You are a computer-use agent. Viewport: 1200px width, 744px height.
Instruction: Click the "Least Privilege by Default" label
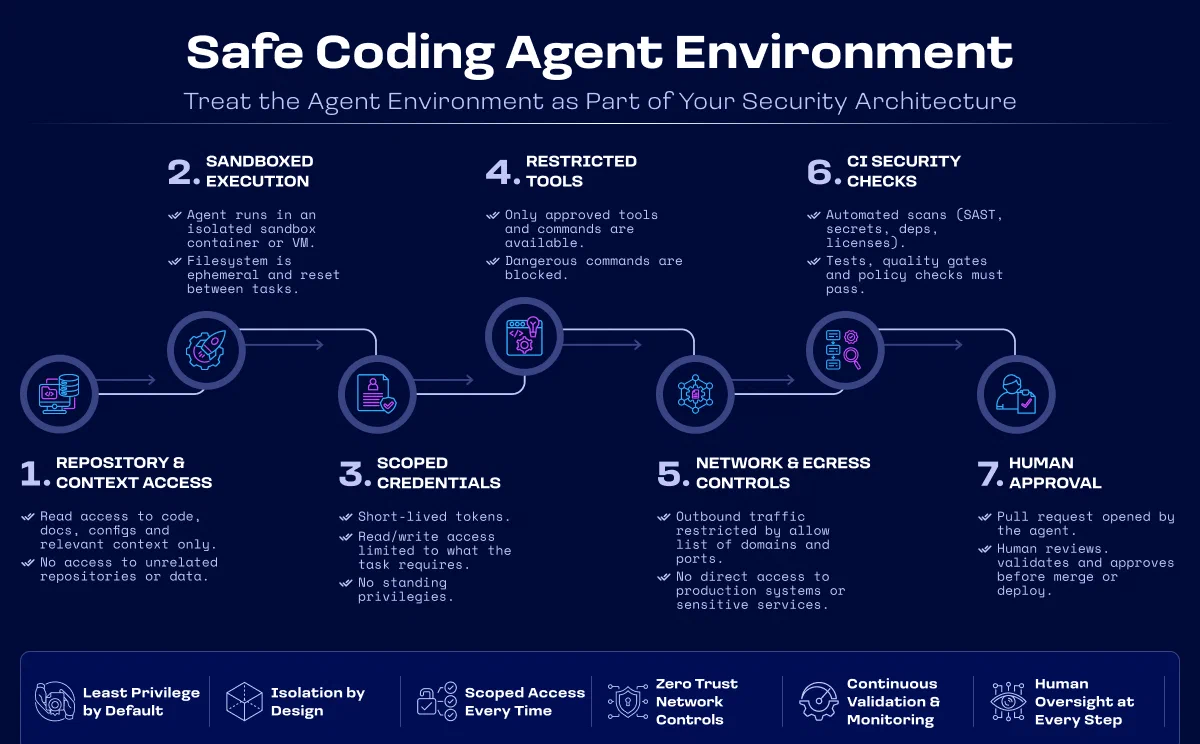tap(141, 702)
